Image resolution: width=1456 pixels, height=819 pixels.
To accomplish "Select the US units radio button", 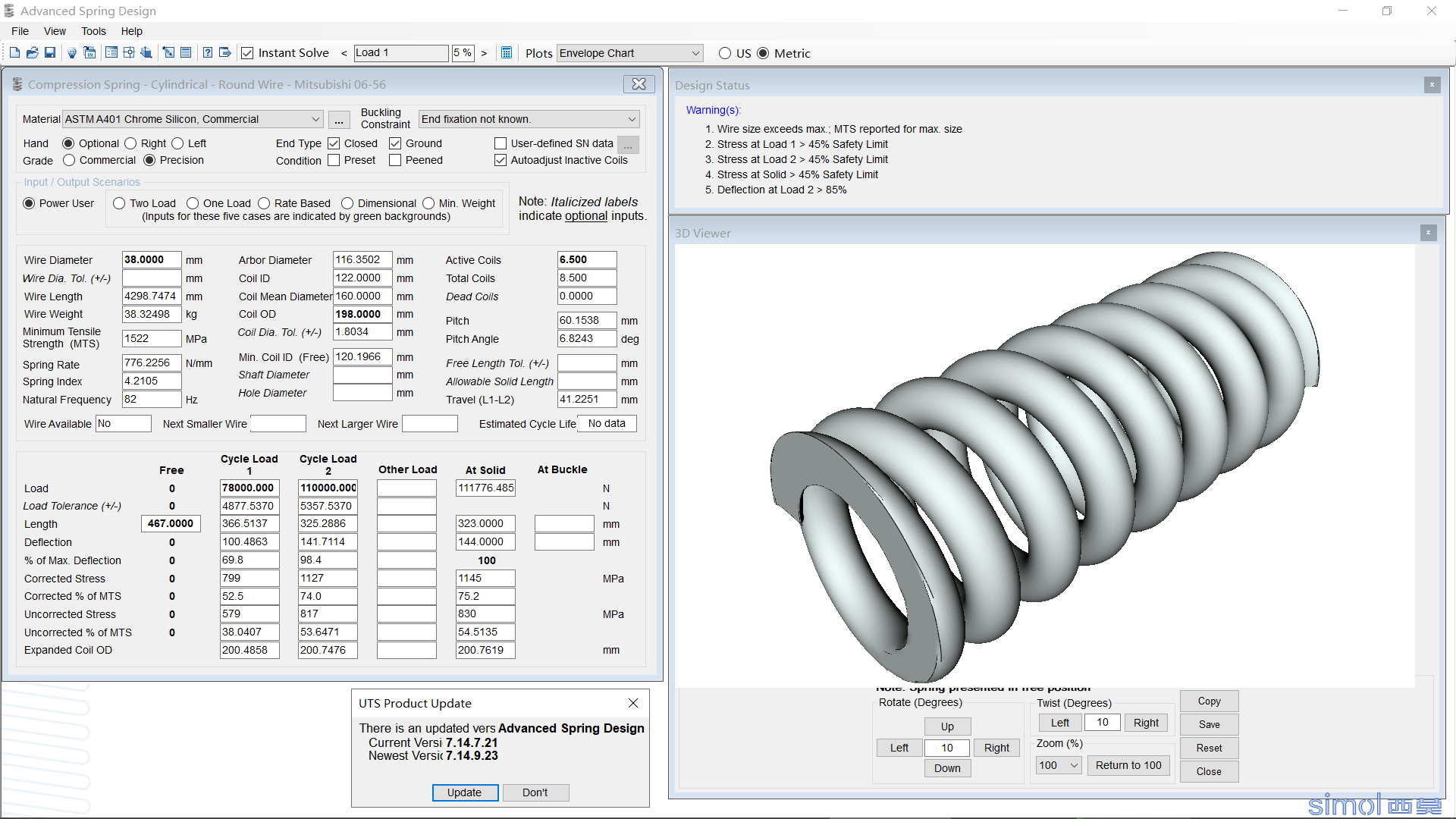I will point(725,53).
